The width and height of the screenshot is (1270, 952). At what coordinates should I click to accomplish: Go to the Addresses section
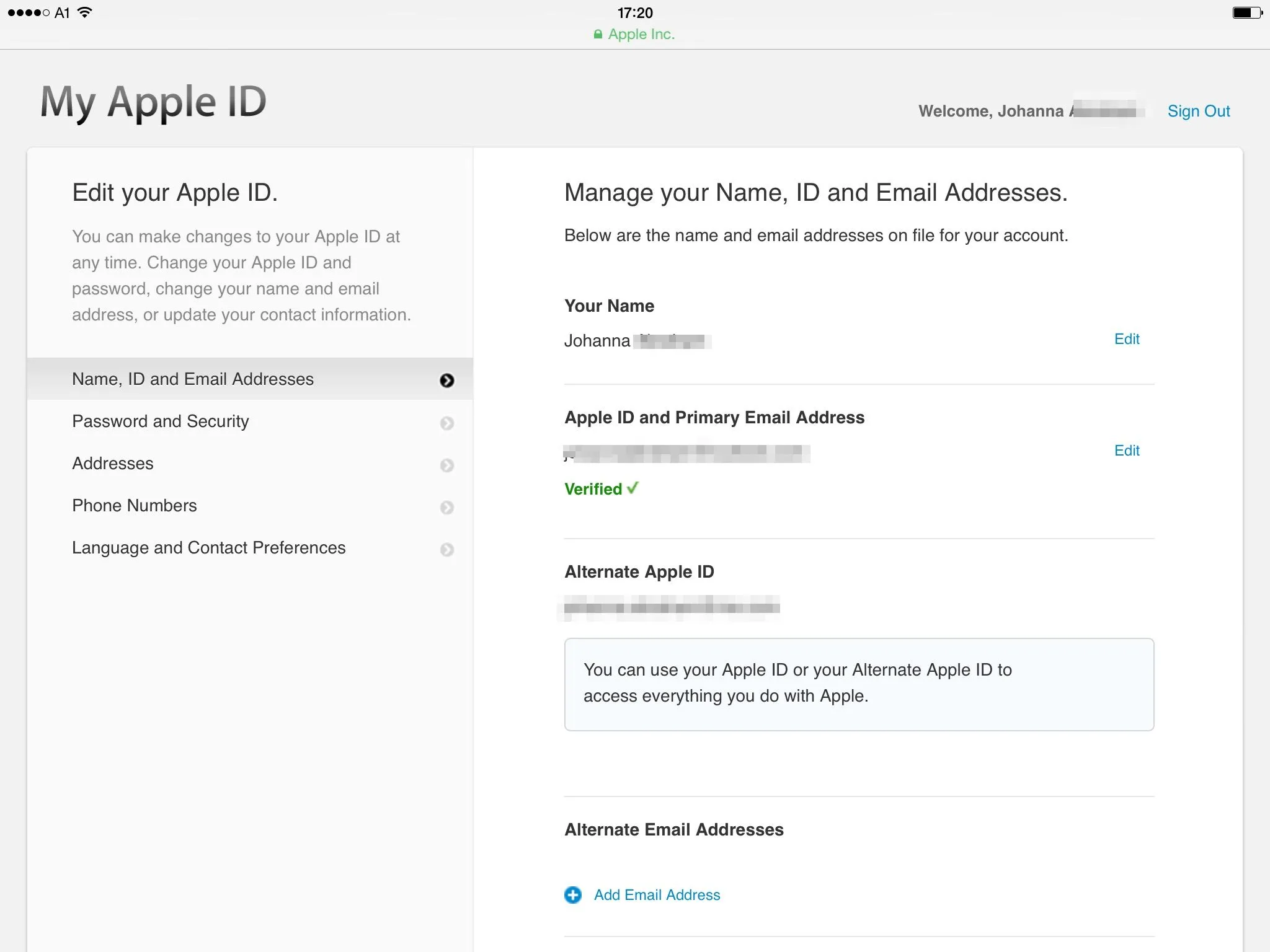coord(250,464)
